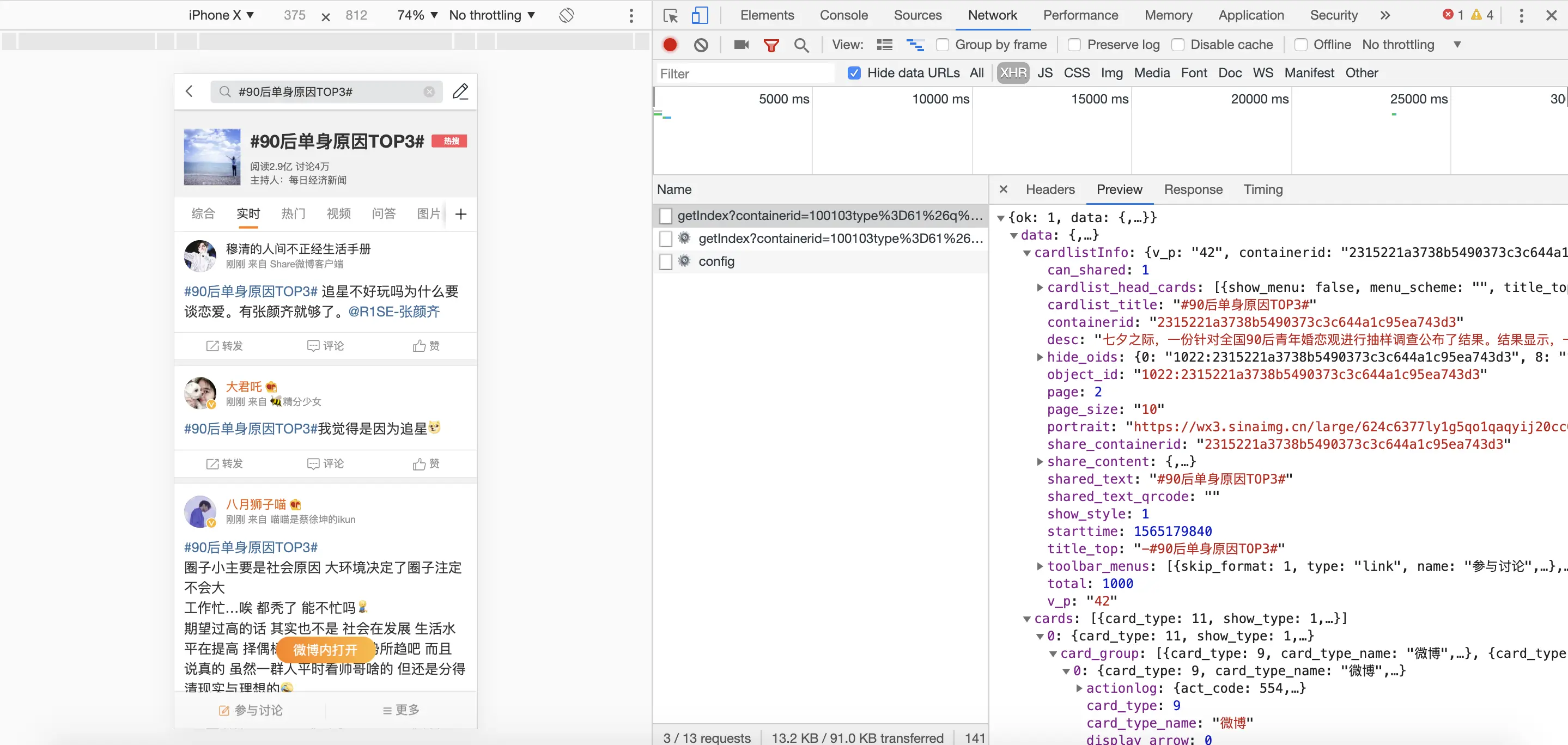Click the 微博内打开 orange button
Screen dimensions: 1568x745
325,650
